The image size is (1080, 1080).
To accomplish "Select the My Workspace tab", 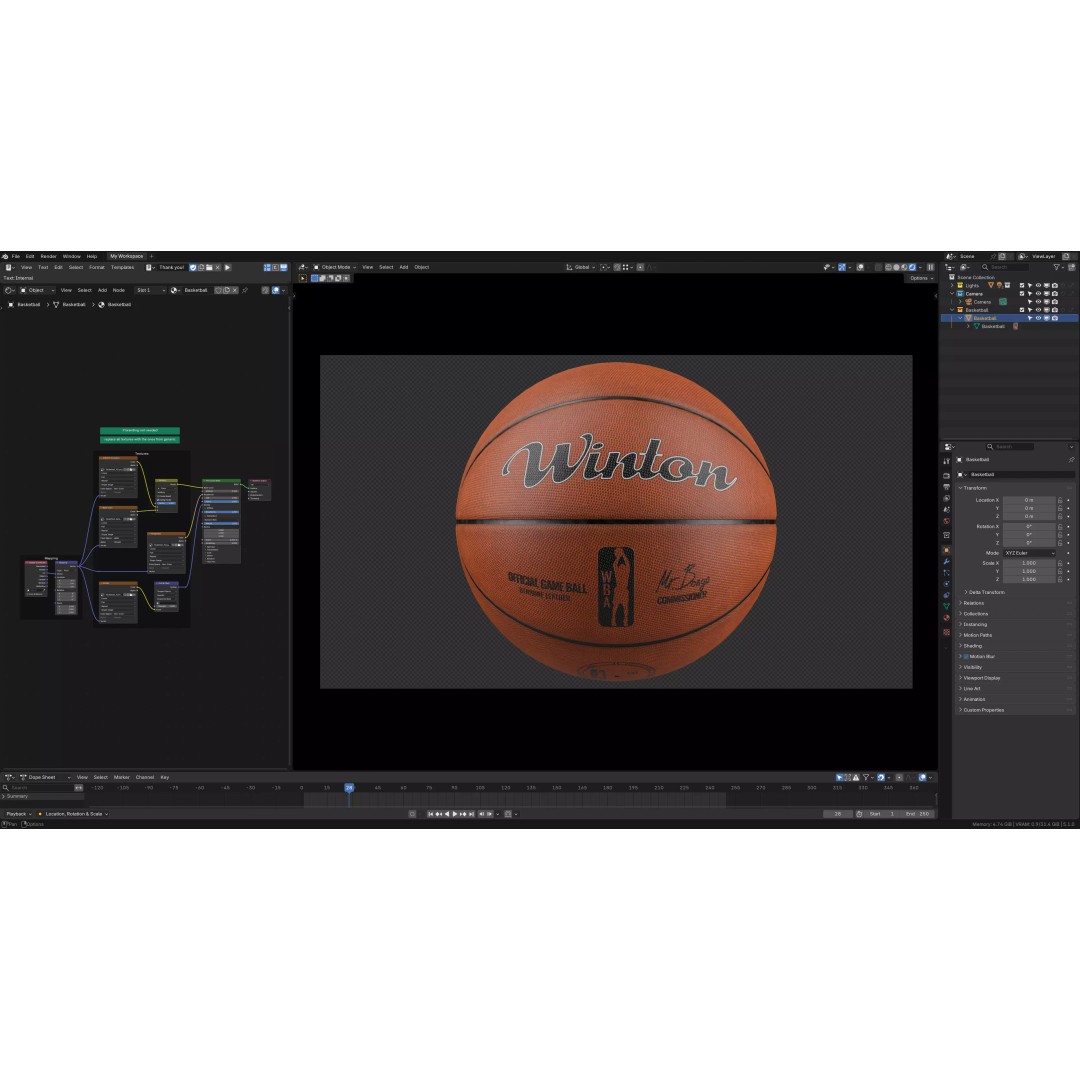I will [x=127, y=256].
